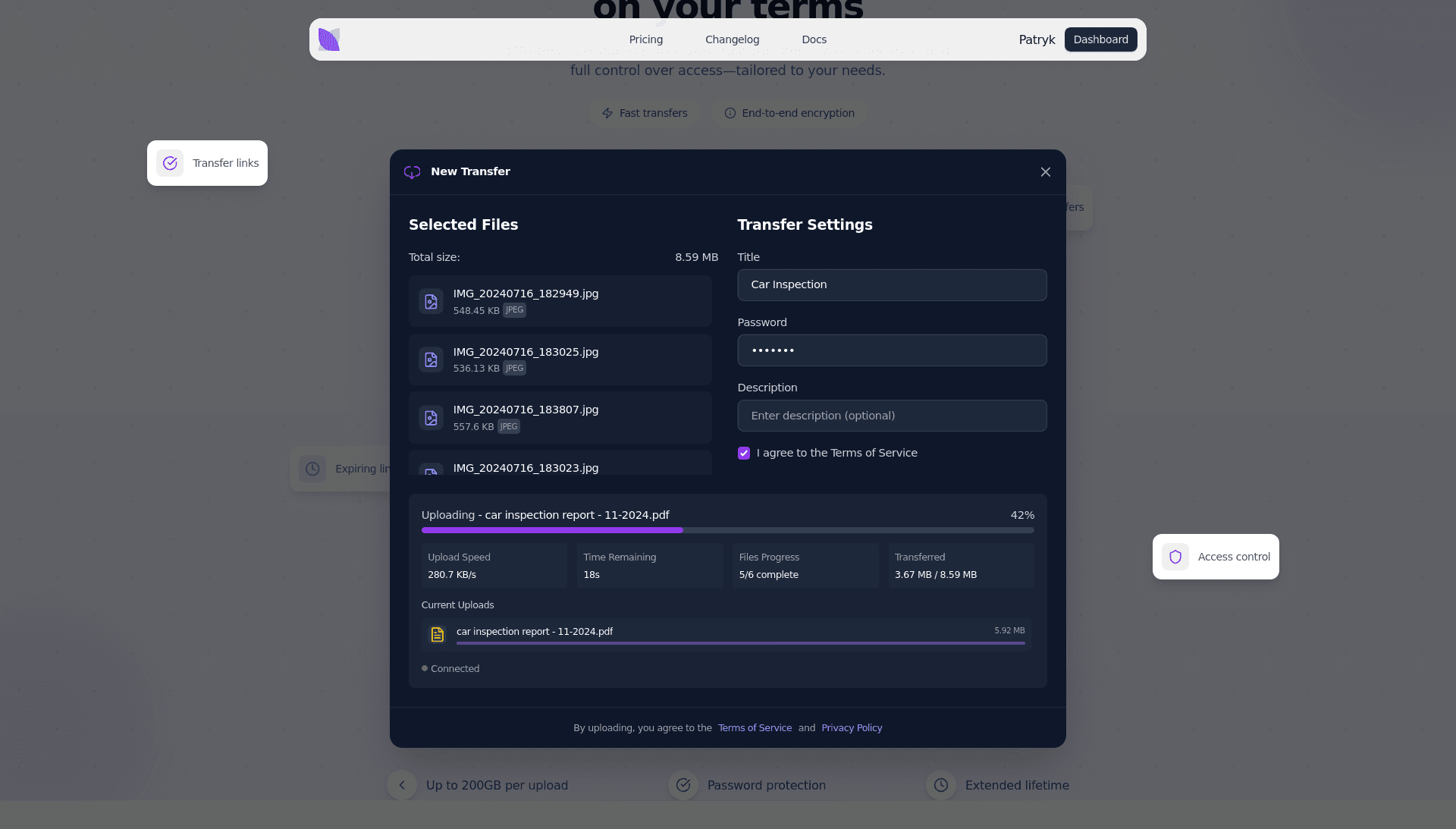The height and width of the screenshot is (829, 1456).
Task: Uncheck the Terms of Service agreement checkbox
Action: point(744,454)
